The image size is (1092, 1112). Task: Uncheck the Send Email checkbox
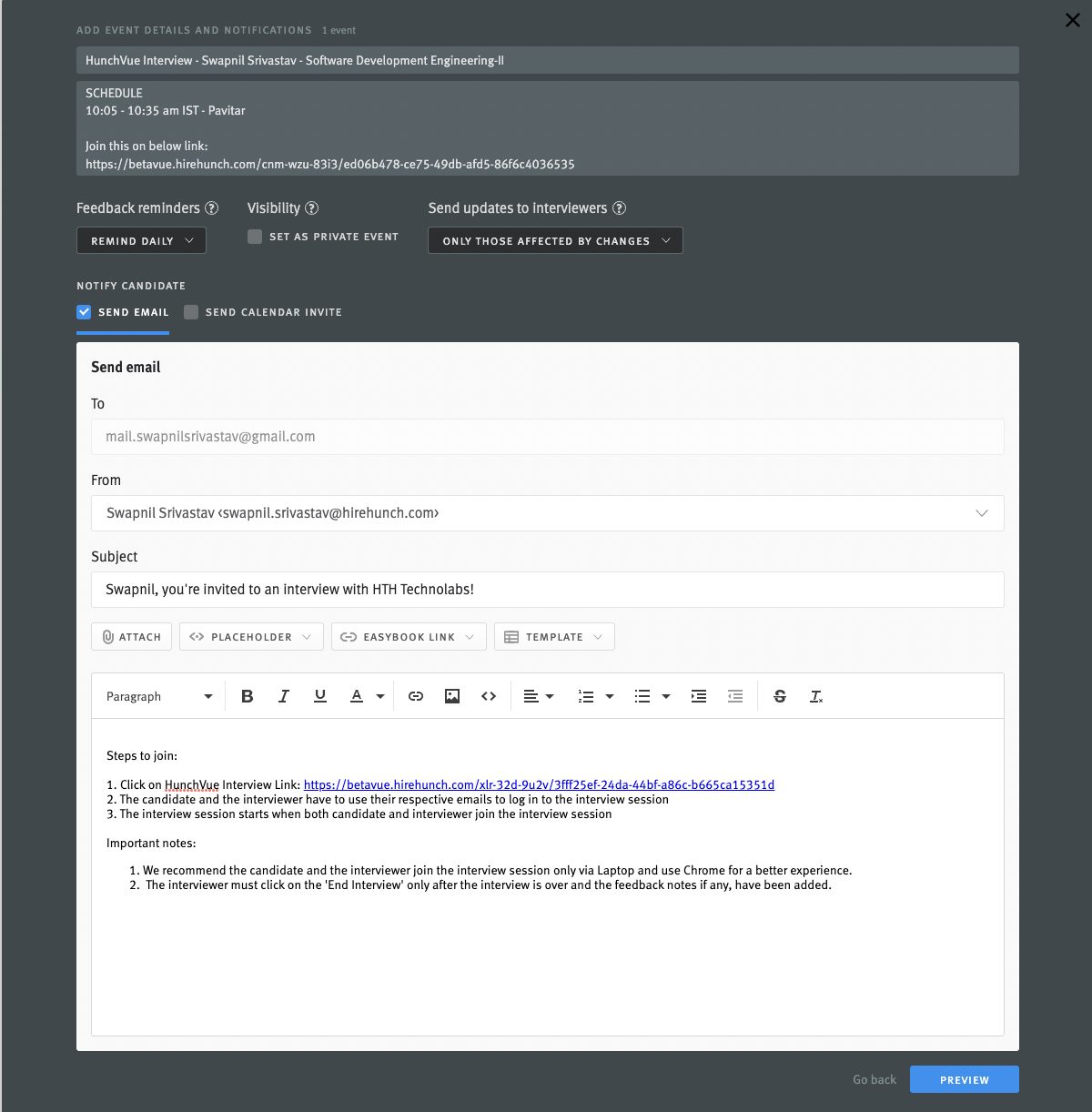tap(84, 312)
